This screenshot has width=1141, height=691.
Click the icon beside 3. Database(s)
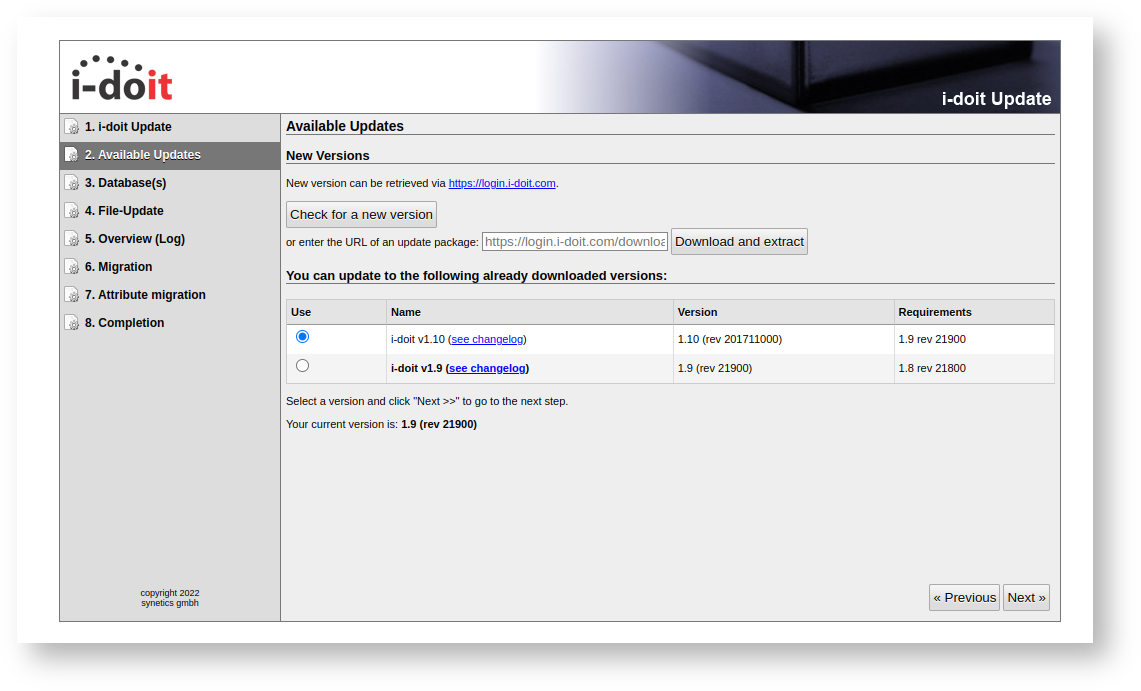(x=71, y=183)
